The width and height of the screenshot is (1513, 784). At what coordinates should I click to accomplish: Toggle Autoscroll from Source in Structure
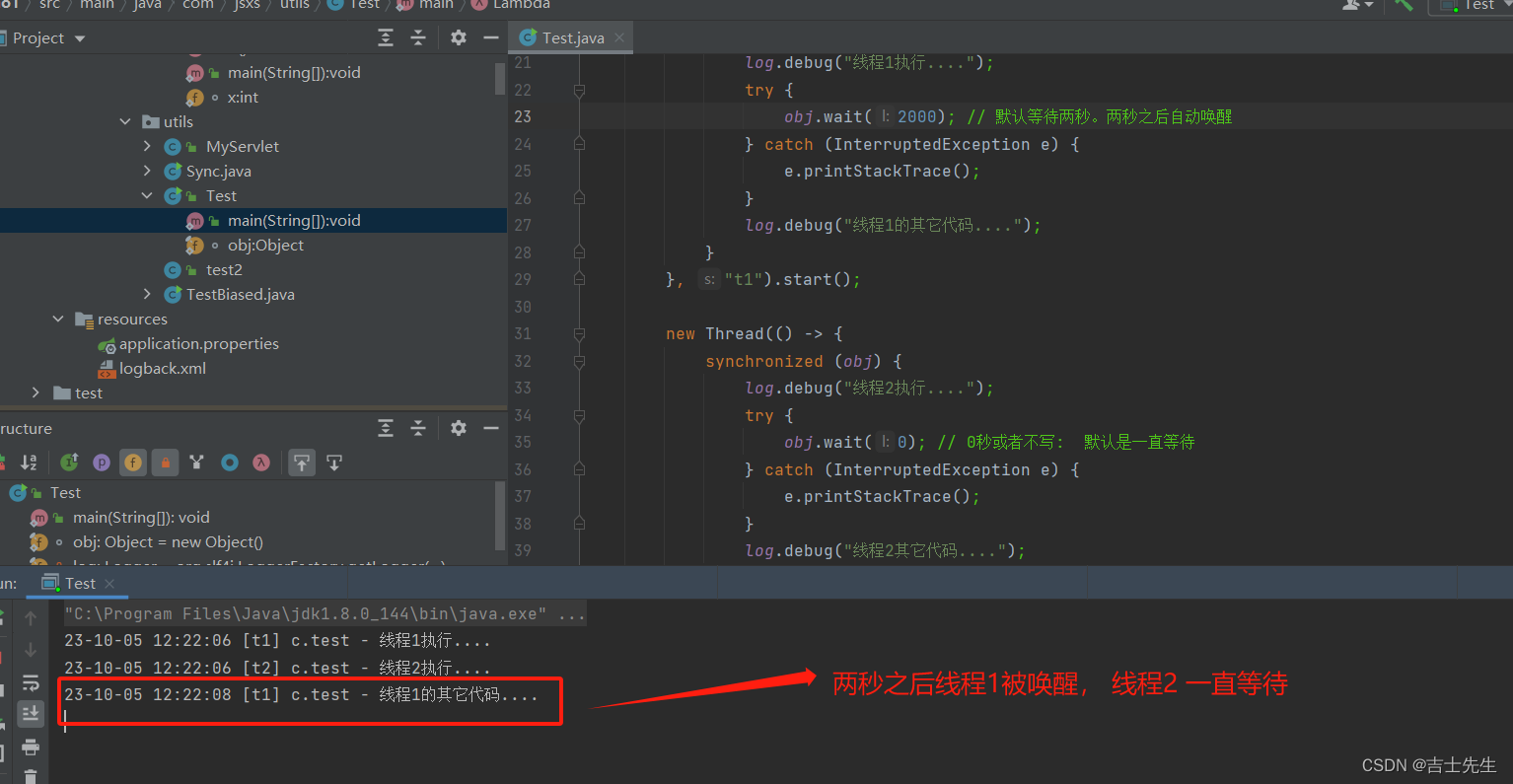334,463
